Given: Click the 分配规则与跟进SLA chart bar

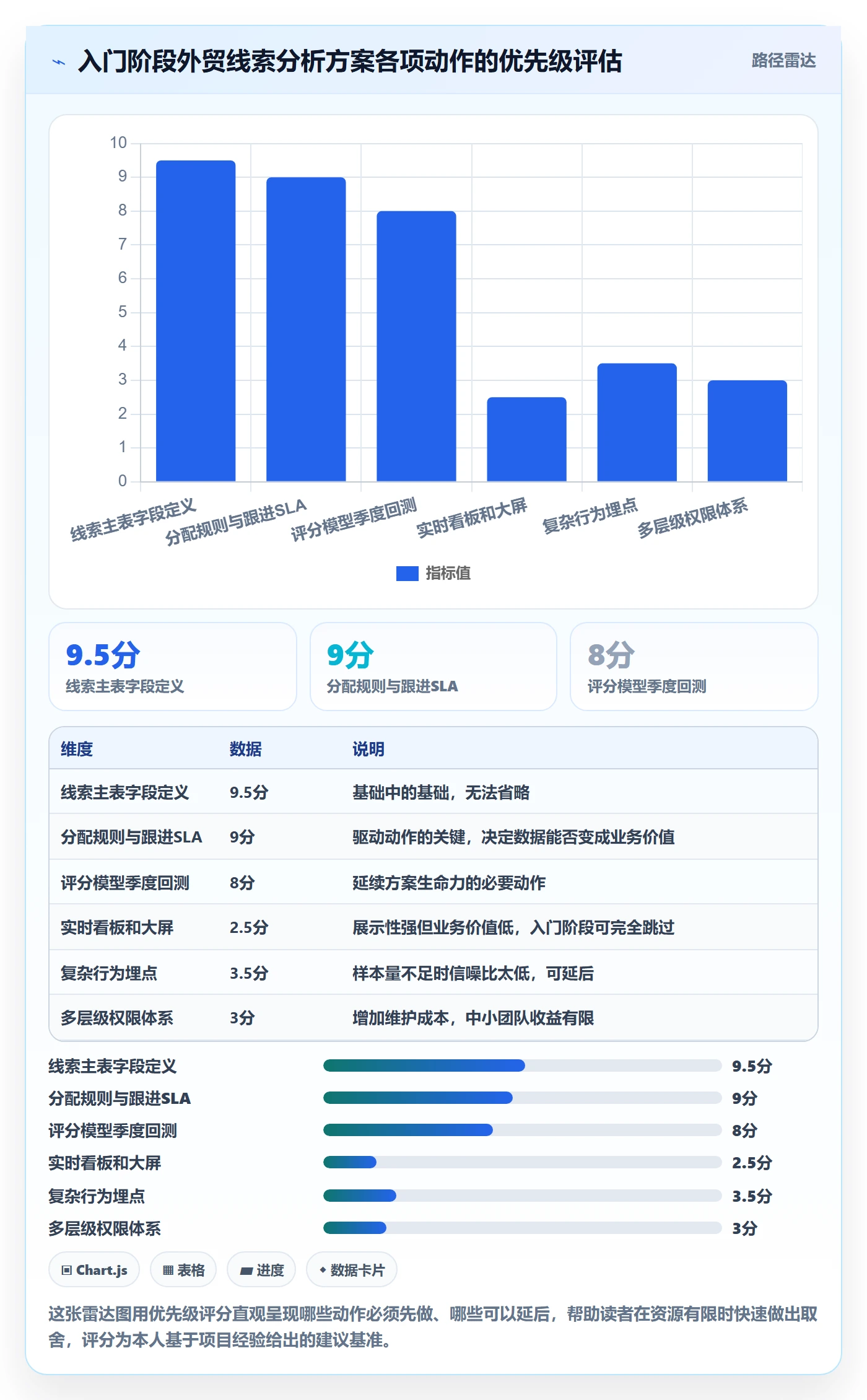Looking at the screenshot, I should 306,329.
